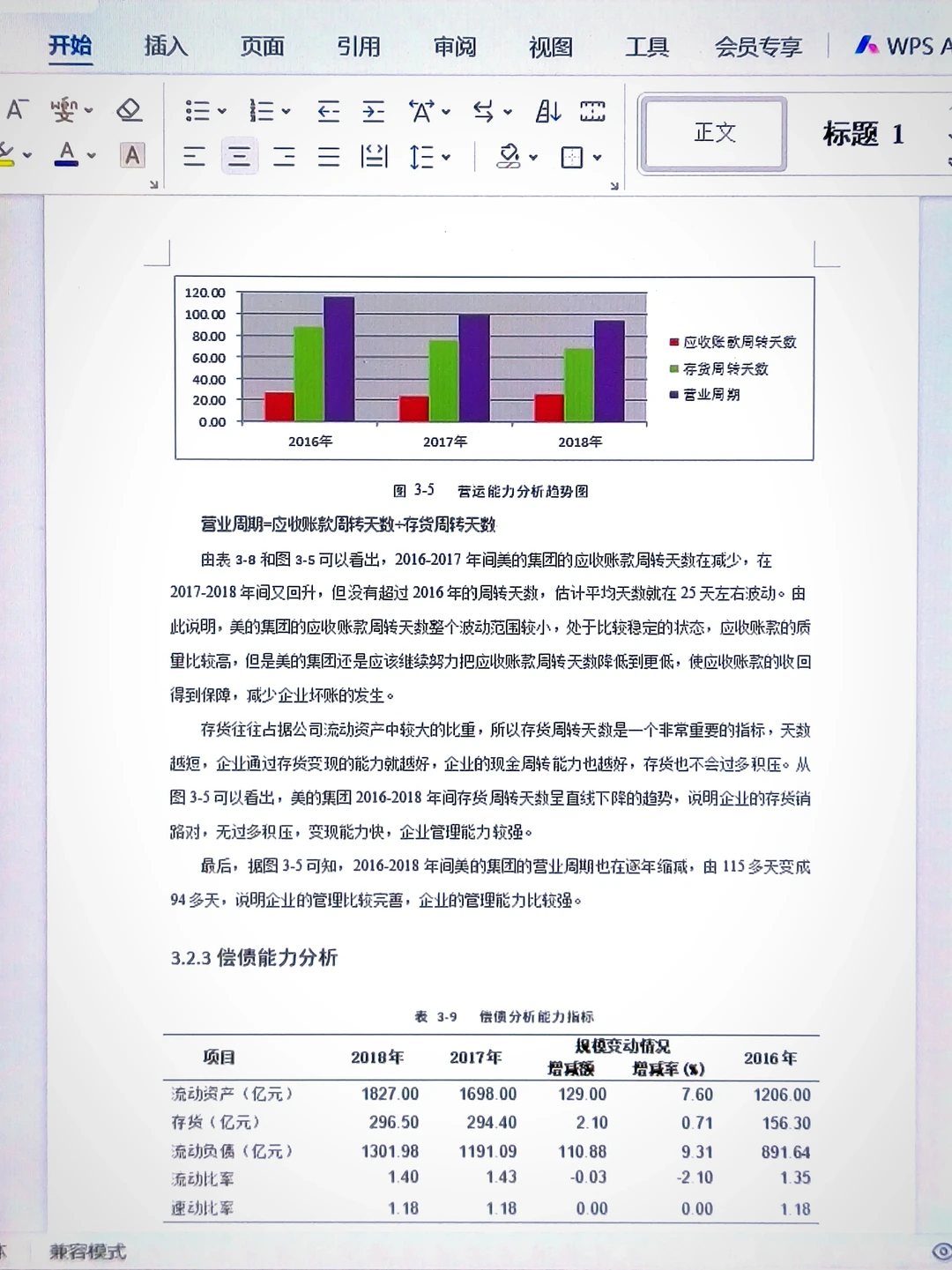
Task: Click the WPS AI logo icon
Action: click(x=867, y=44)
